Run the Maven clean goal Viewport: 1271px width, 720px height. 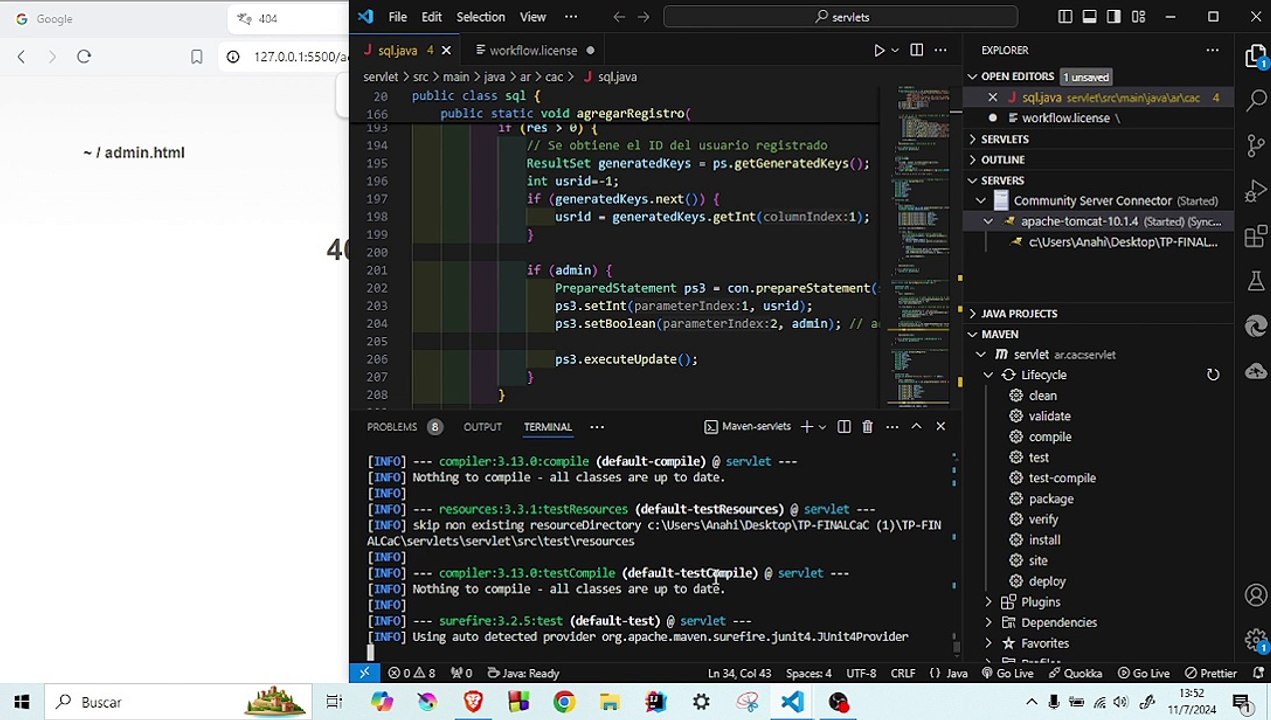tap(1042, 396)
